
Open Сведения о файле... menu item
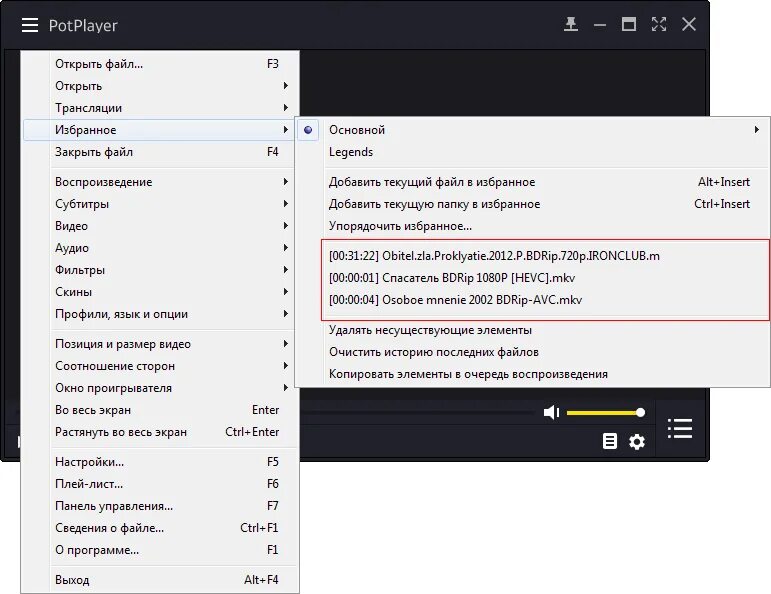coord(161,528)
